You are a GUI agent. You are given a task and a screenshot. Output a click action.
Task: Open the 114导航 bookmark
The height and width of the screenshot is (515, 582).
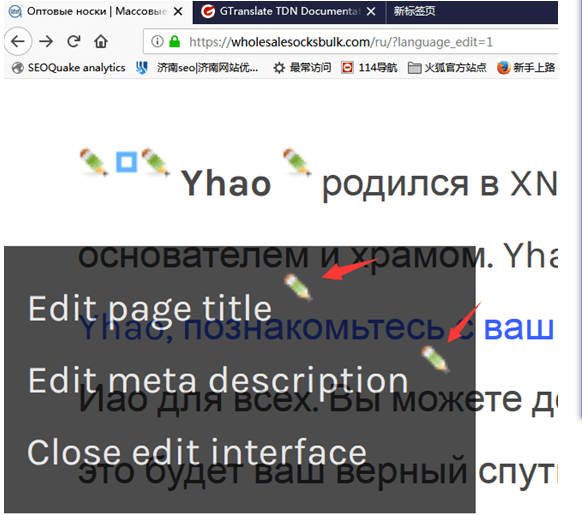369,68
